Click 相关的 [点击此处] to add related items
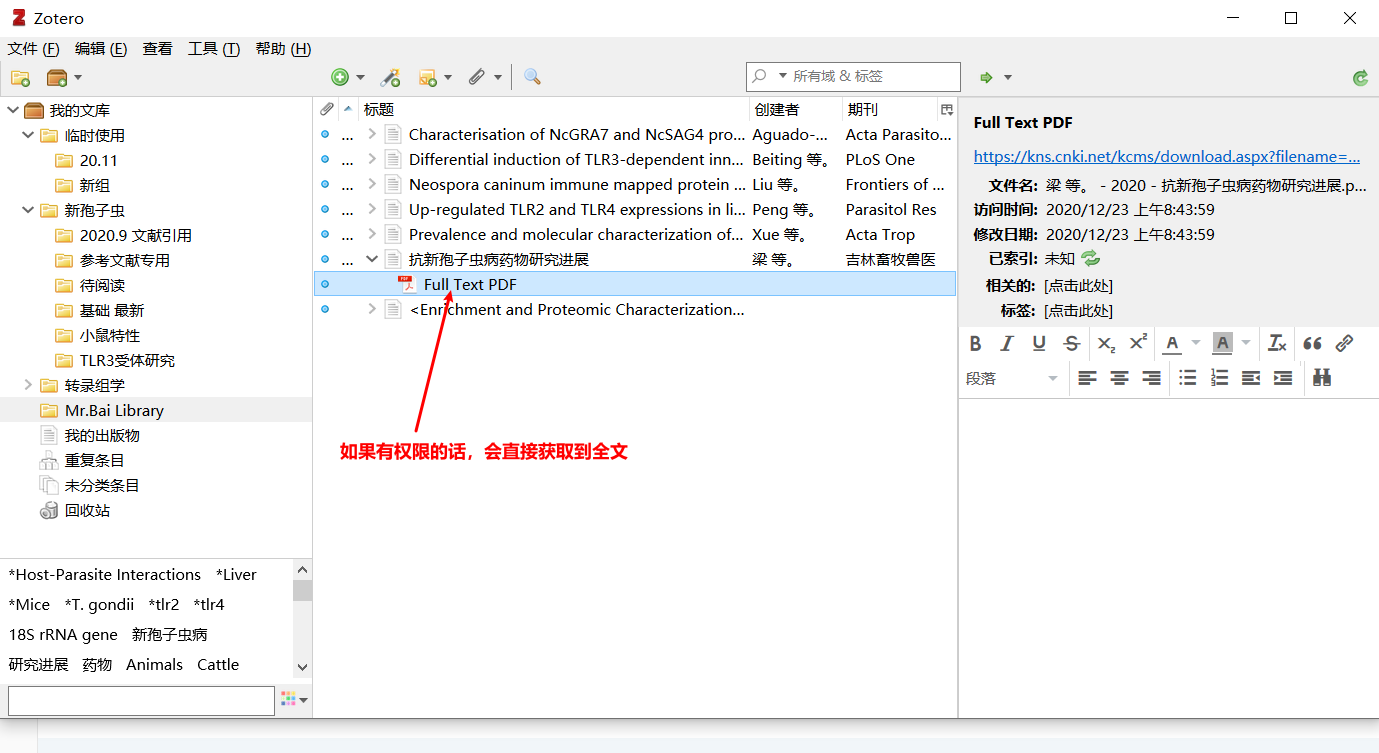Image resolution: width=1379 pixels, height=753 pixels. 1078,286
